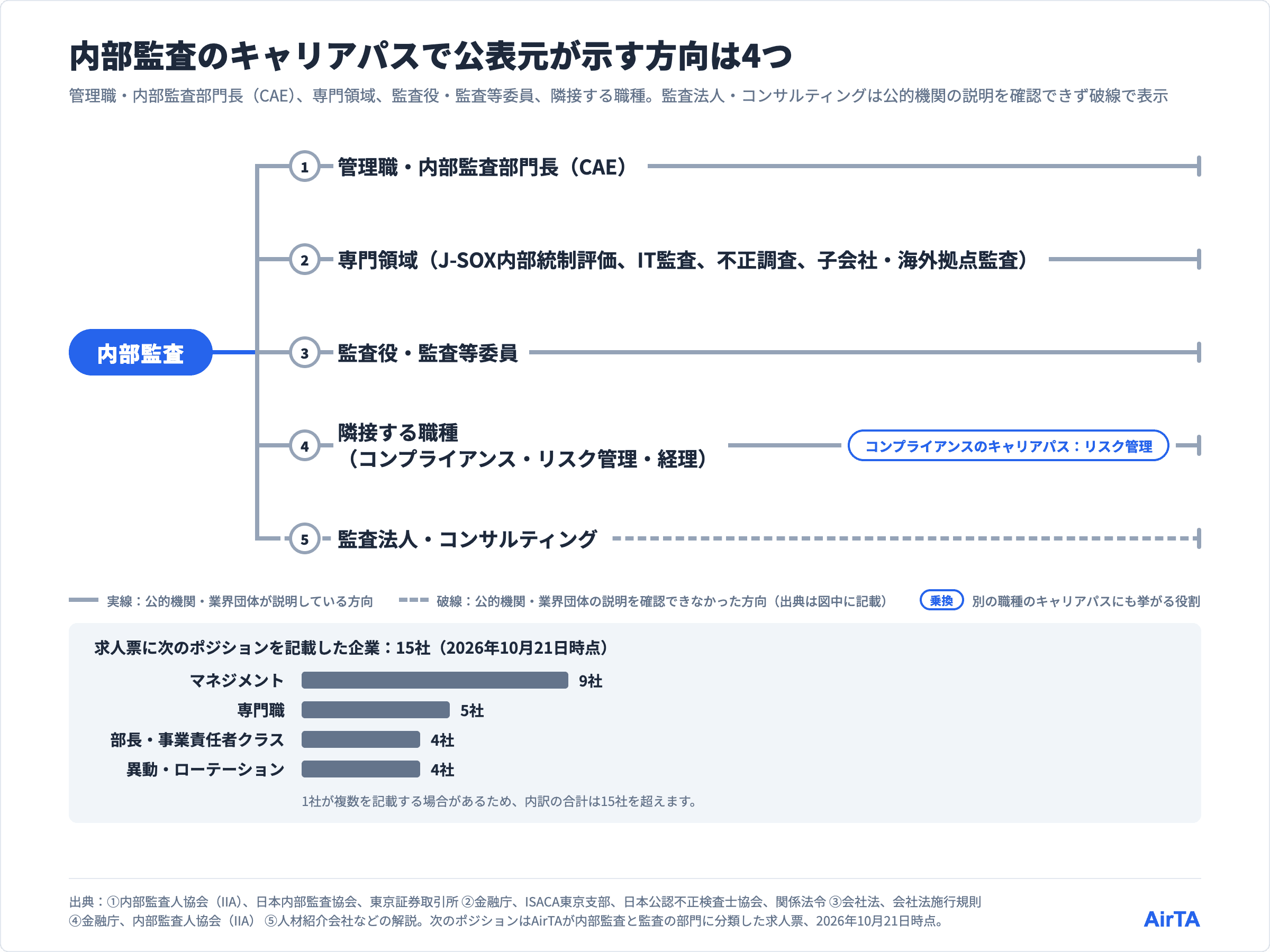The image size is (1270, 952).
Task: Click the 異動・ローテーション bar
Action: tap(360, 769)
